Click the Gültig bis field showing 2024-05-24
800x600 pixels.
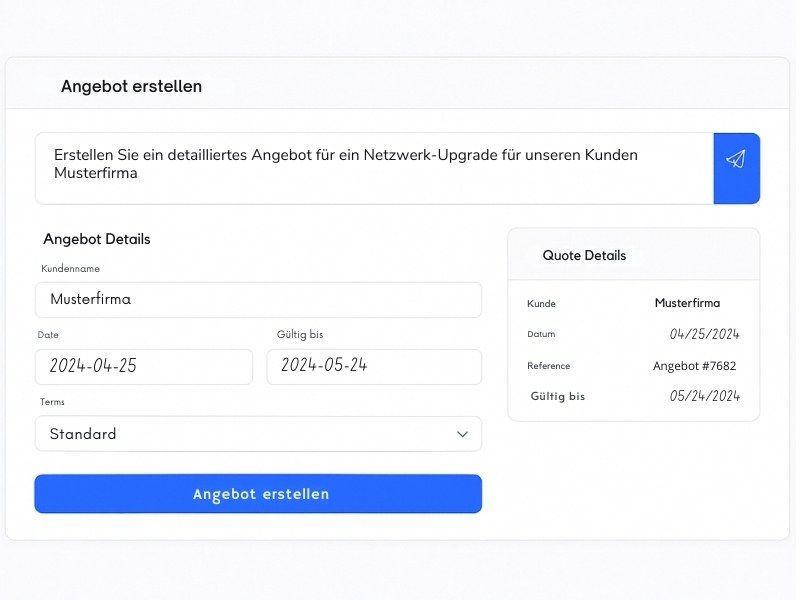click(x=374, y=366)
